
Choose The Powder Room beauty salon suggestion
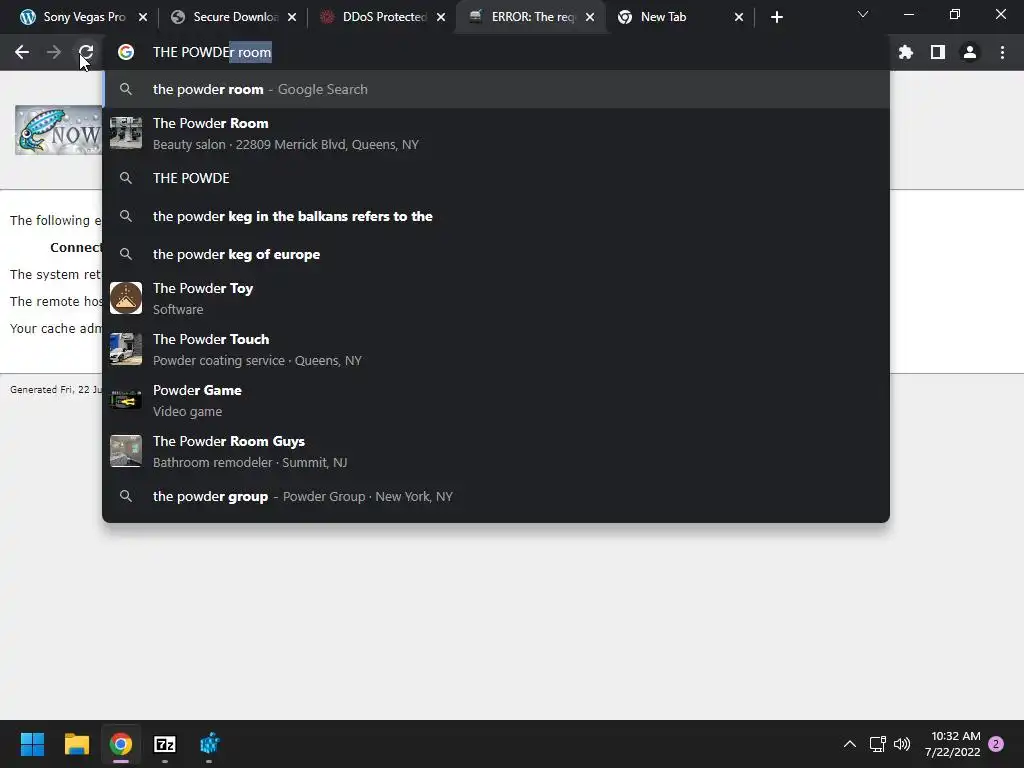[496, 133]
